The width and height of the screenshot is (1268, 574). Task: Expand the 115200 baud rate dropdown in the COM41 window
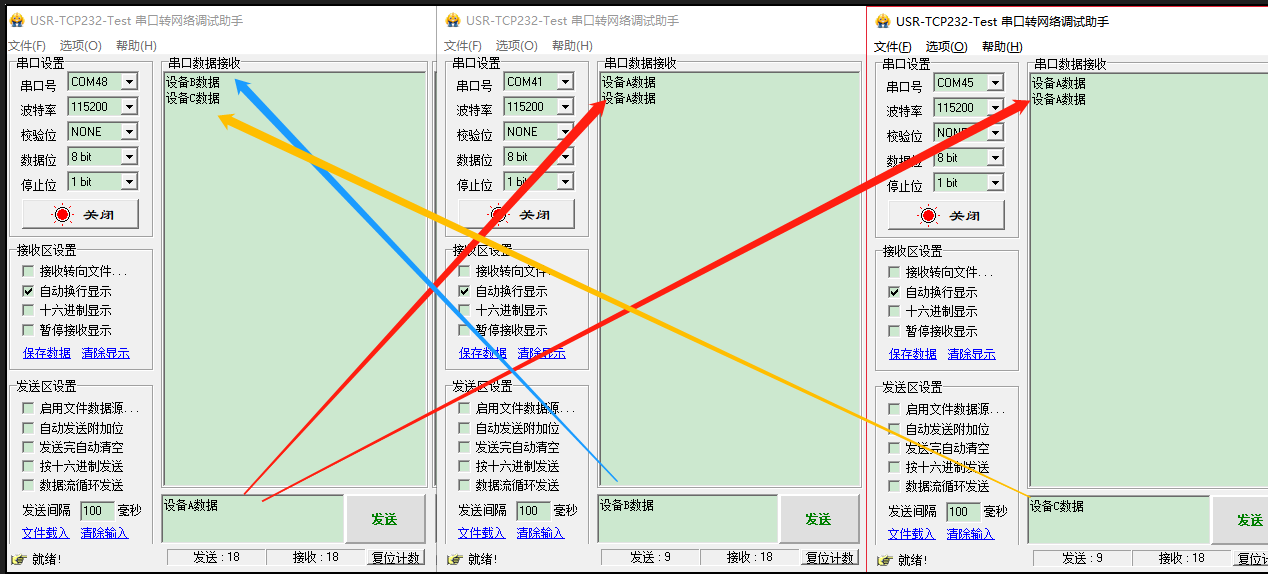[565, 107]
